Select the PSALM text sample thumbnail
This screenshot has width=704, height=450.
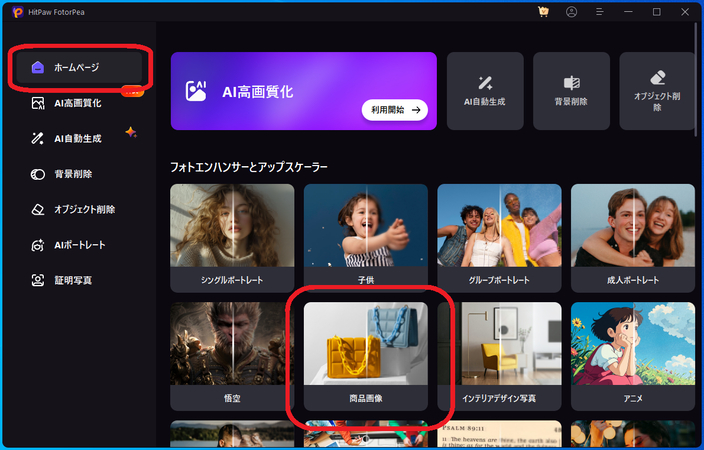[499, 434]
